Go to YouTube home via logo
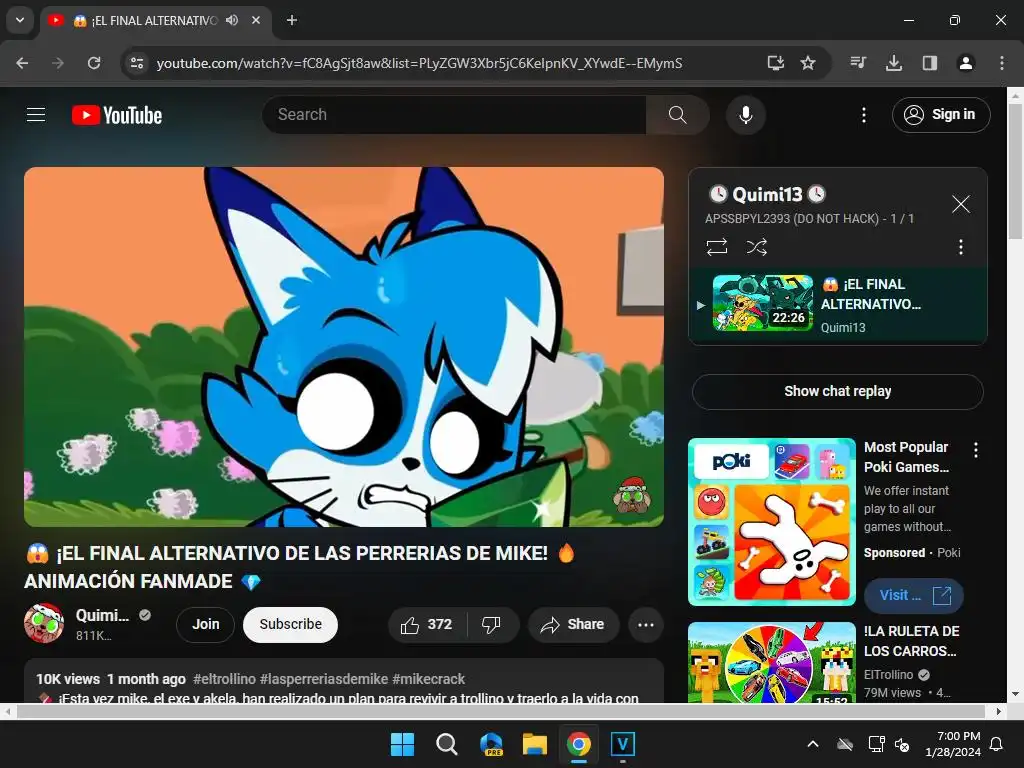The width and height of the screenshot is (1024, 768). tap(117, 115)
